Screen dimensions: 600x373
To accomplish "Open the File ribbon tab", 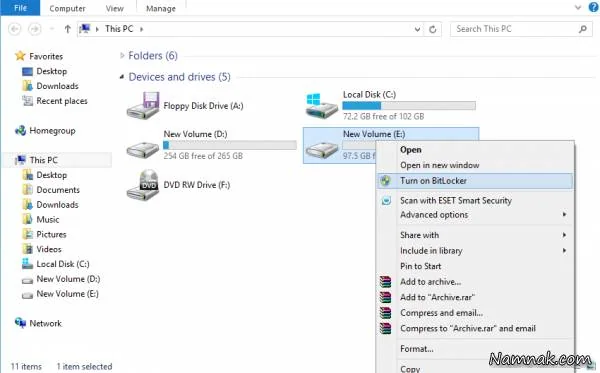I will (20, 8).
